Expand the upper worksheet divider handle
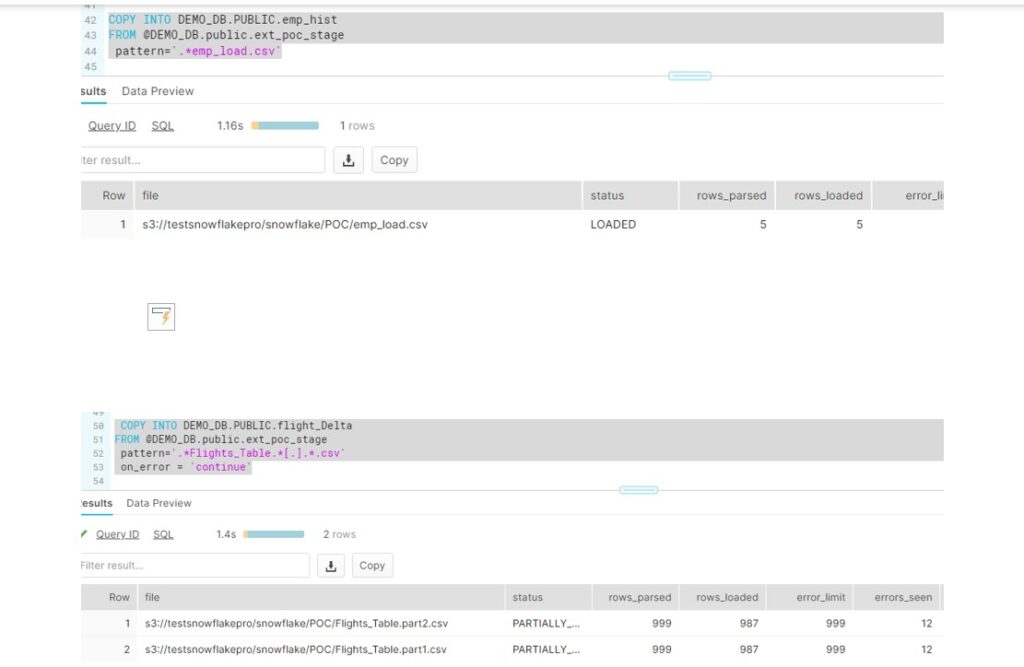 click(689, 75)
